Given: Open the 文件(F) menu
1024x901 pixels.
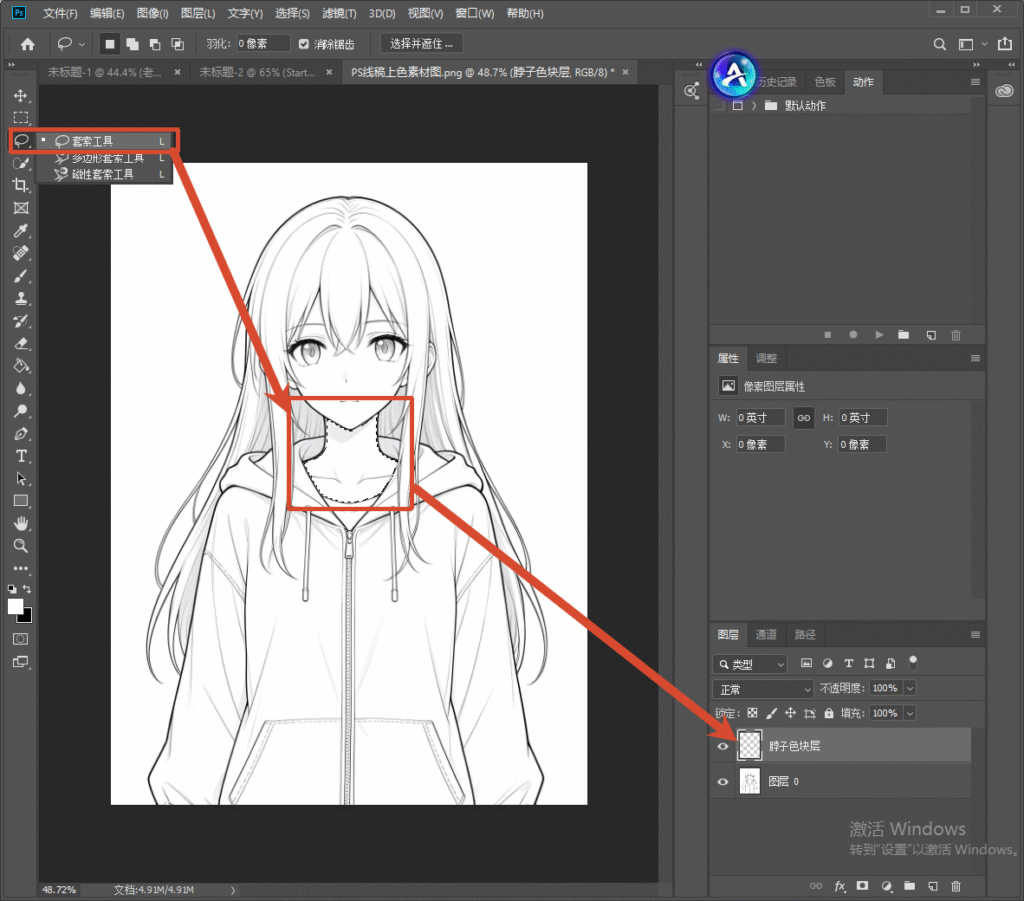Looking at the screenshot, I should tap(59, 13).
